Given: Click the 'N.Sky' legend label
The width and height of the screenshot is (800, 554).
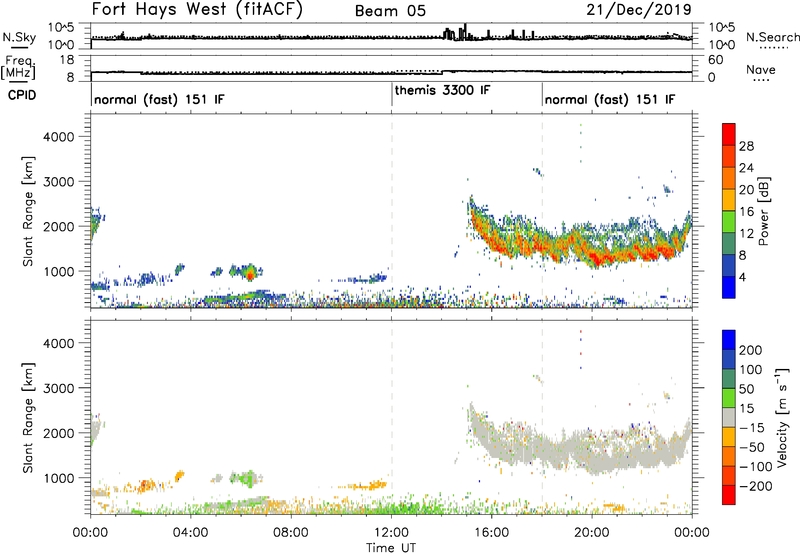Looking at the screenshot, I should [x=19, y=37].
